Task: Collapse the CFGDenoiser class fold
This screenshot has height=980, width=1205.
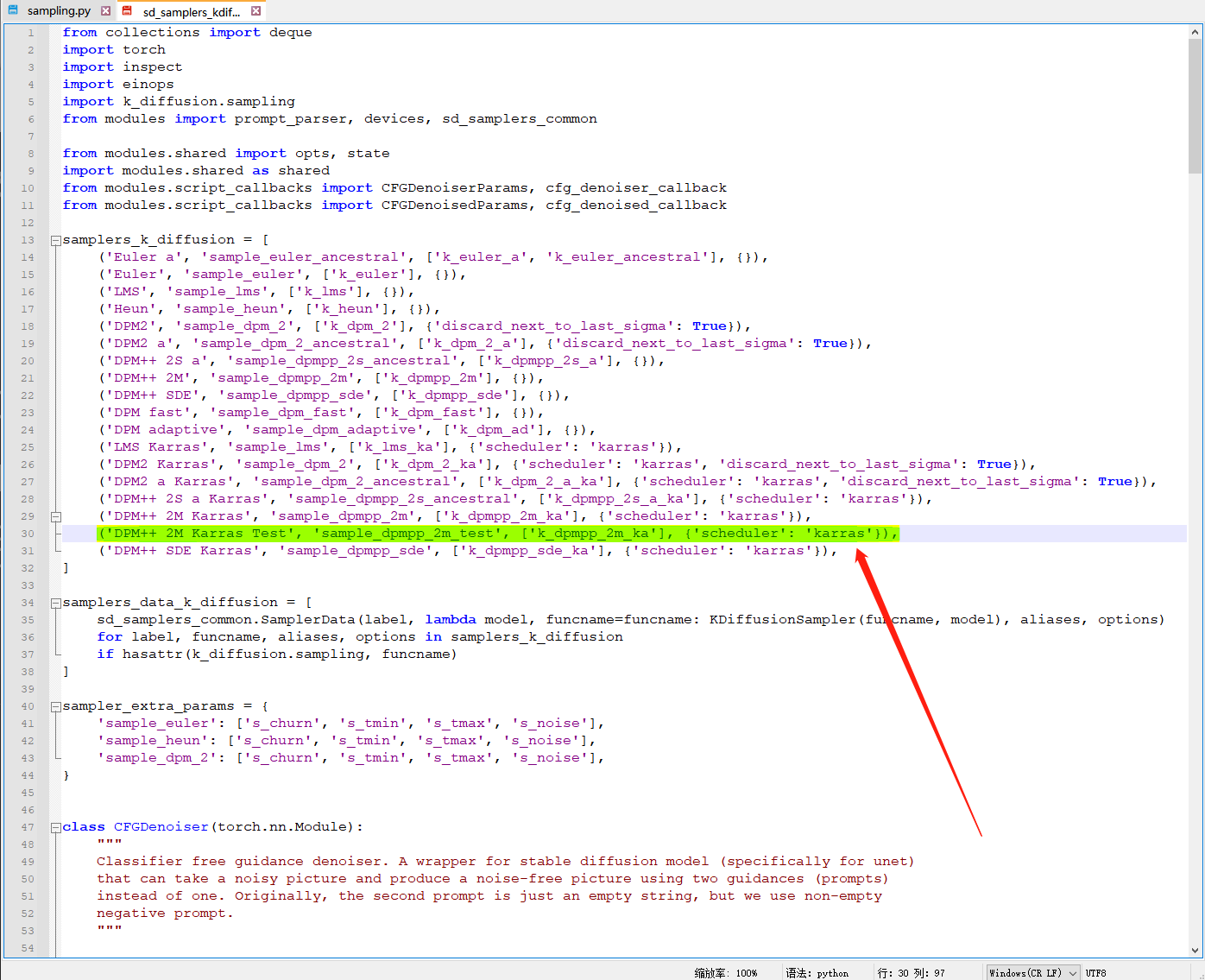Action: click(55, 827)
